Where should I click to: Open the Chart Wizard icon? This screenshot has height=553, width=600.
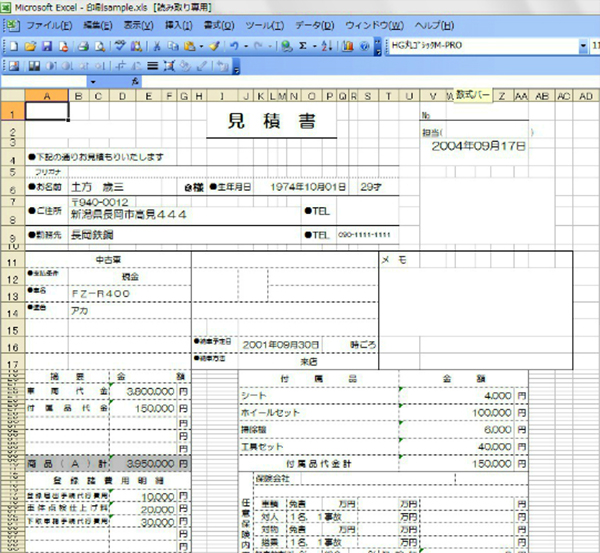(348, 46)
